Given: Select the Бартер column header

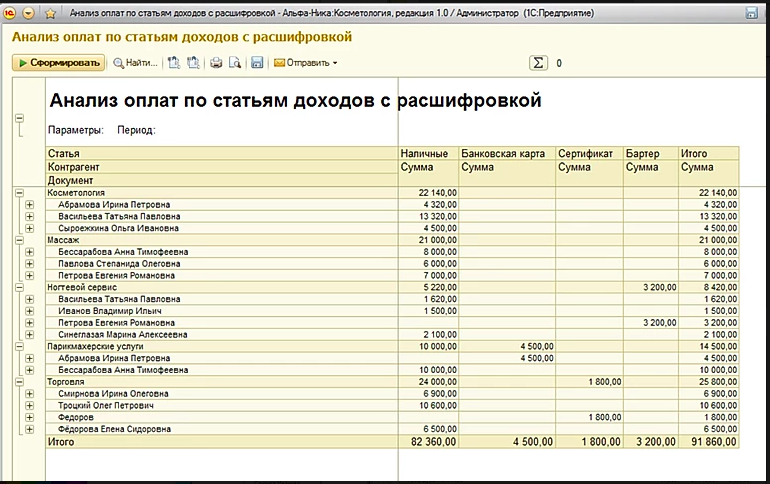Looking at the screenshot, I should click(651, 153).
